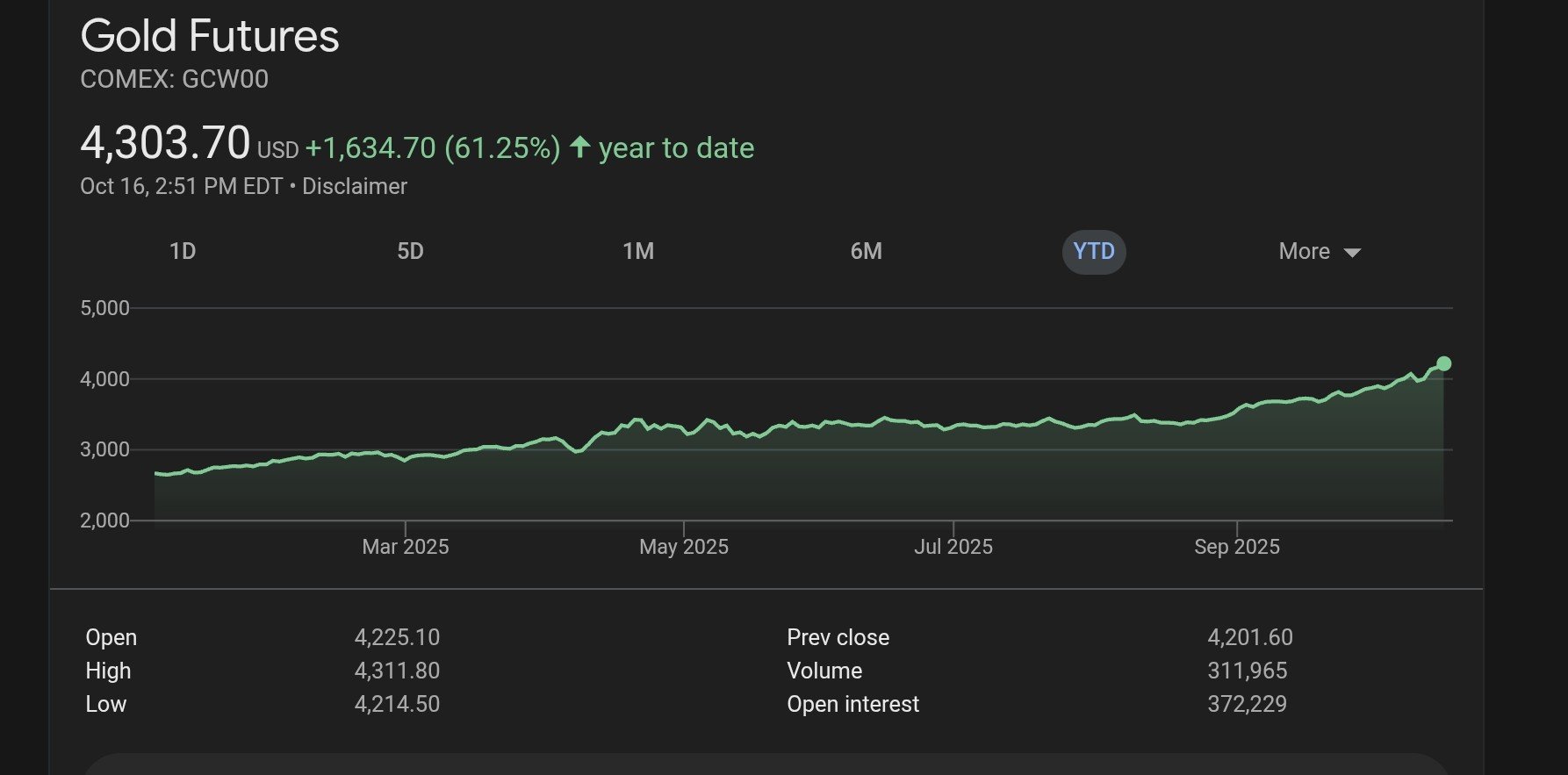Click the Open interest value 372,229

point(1247,704)
